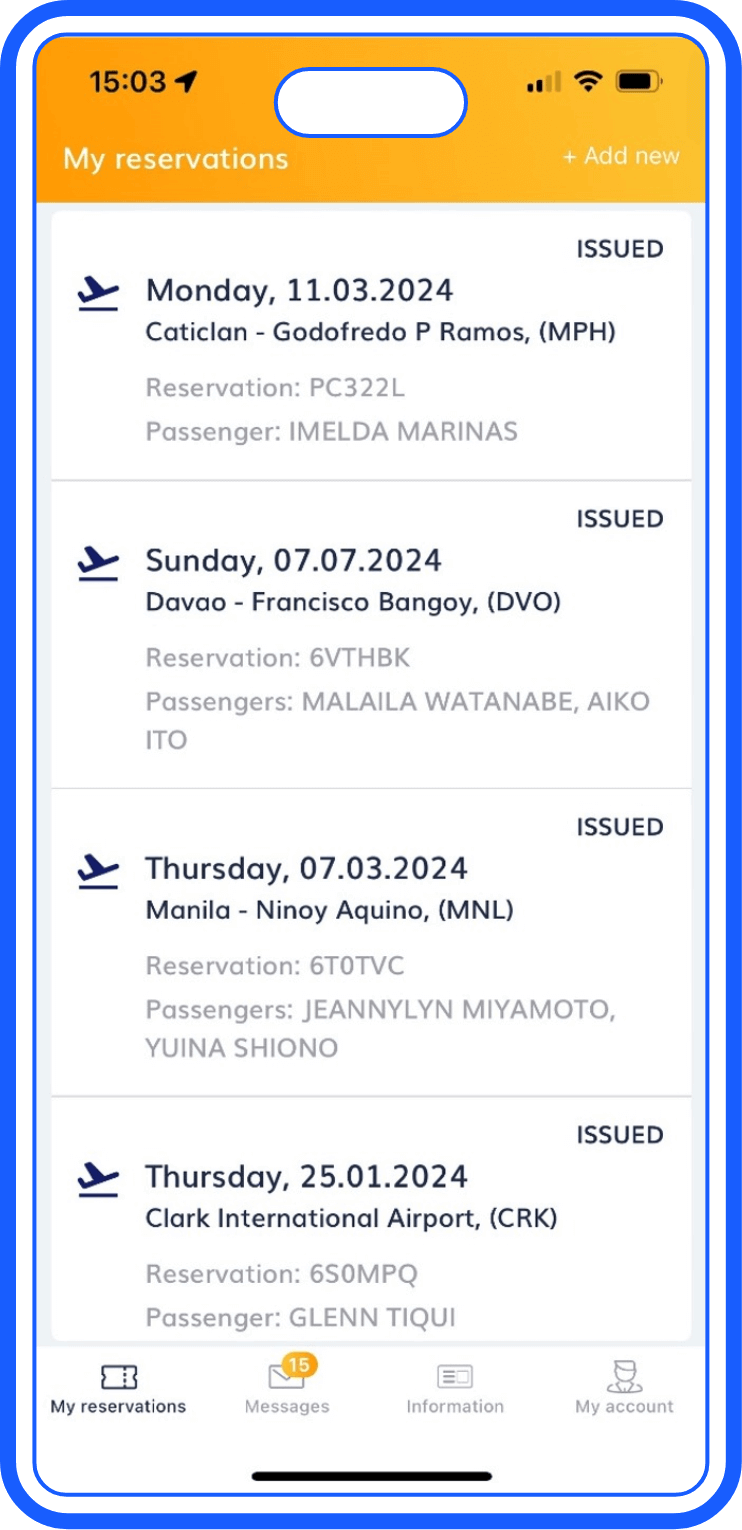The image size is (742, 1530).
Task: Switch to the Information tab label
Action: pyautogui.click(x=455, y=1406)
